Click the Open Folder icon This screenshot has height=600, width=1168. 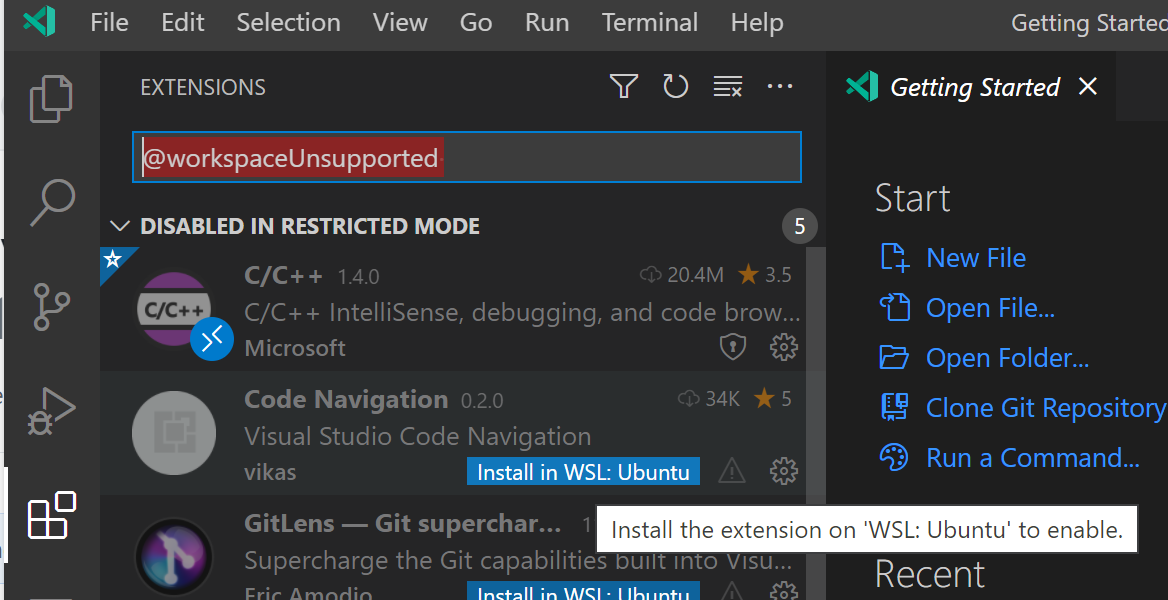[895, 358]
